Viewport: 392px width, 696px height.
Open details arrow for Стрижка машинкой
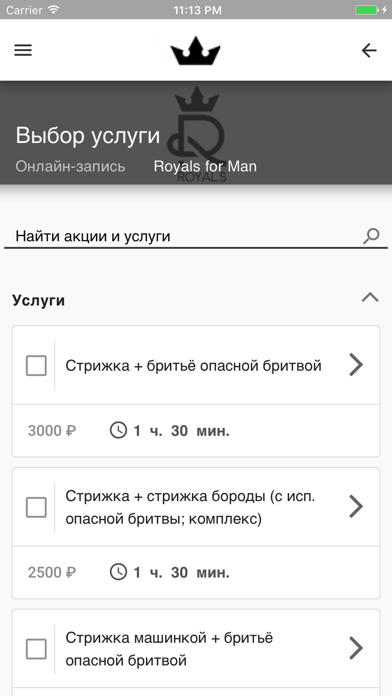click(x=356, y=648)
